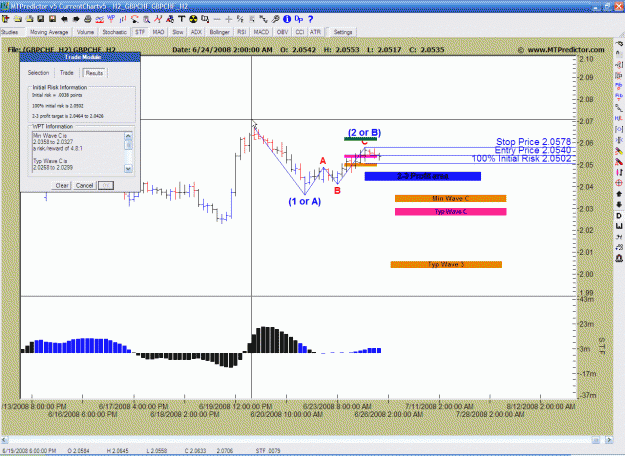Open the Settings button in studies bar

343,32
